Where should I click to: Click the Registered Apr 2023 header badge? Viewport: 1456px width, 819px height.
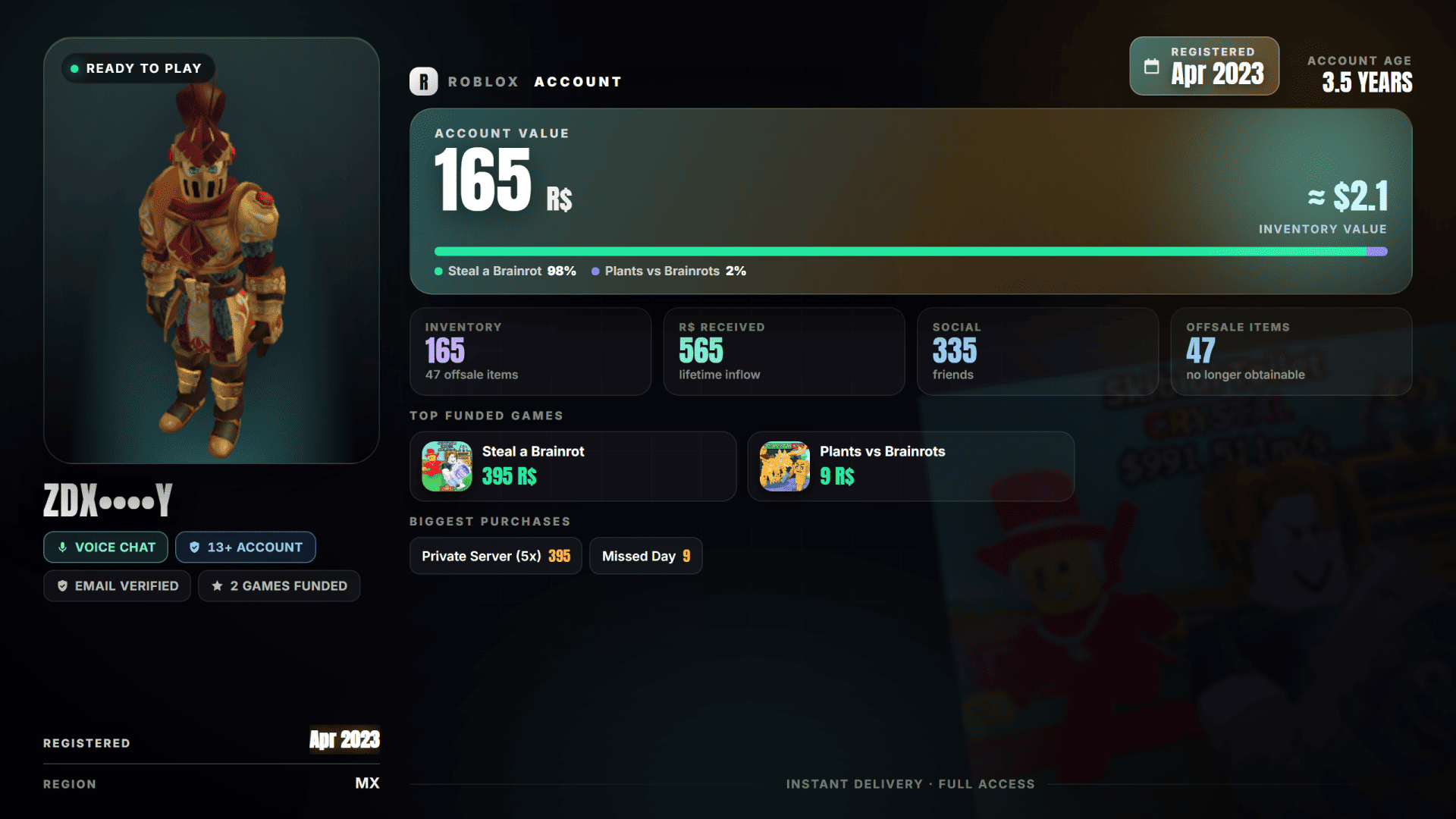1204,66
